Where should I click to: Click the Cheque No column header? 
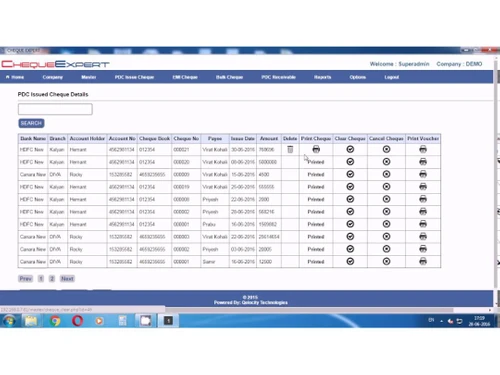pyautogui.click(x=186, y=138)
